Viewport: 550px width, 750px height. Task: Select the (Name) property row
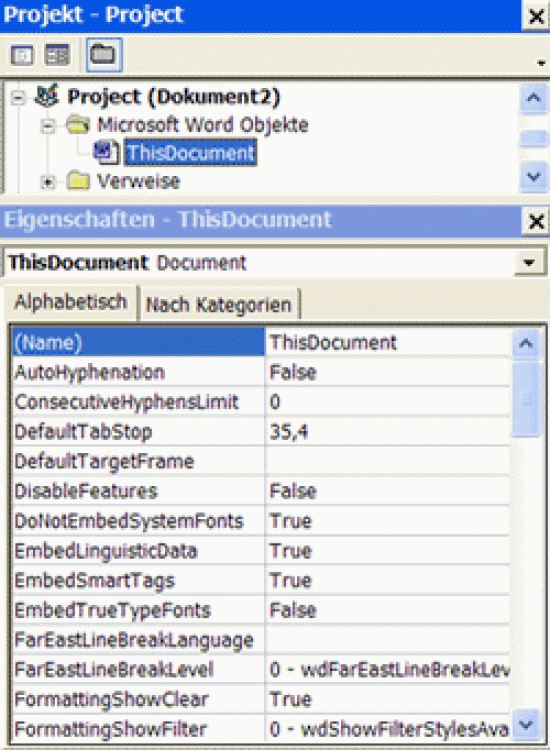138,342
